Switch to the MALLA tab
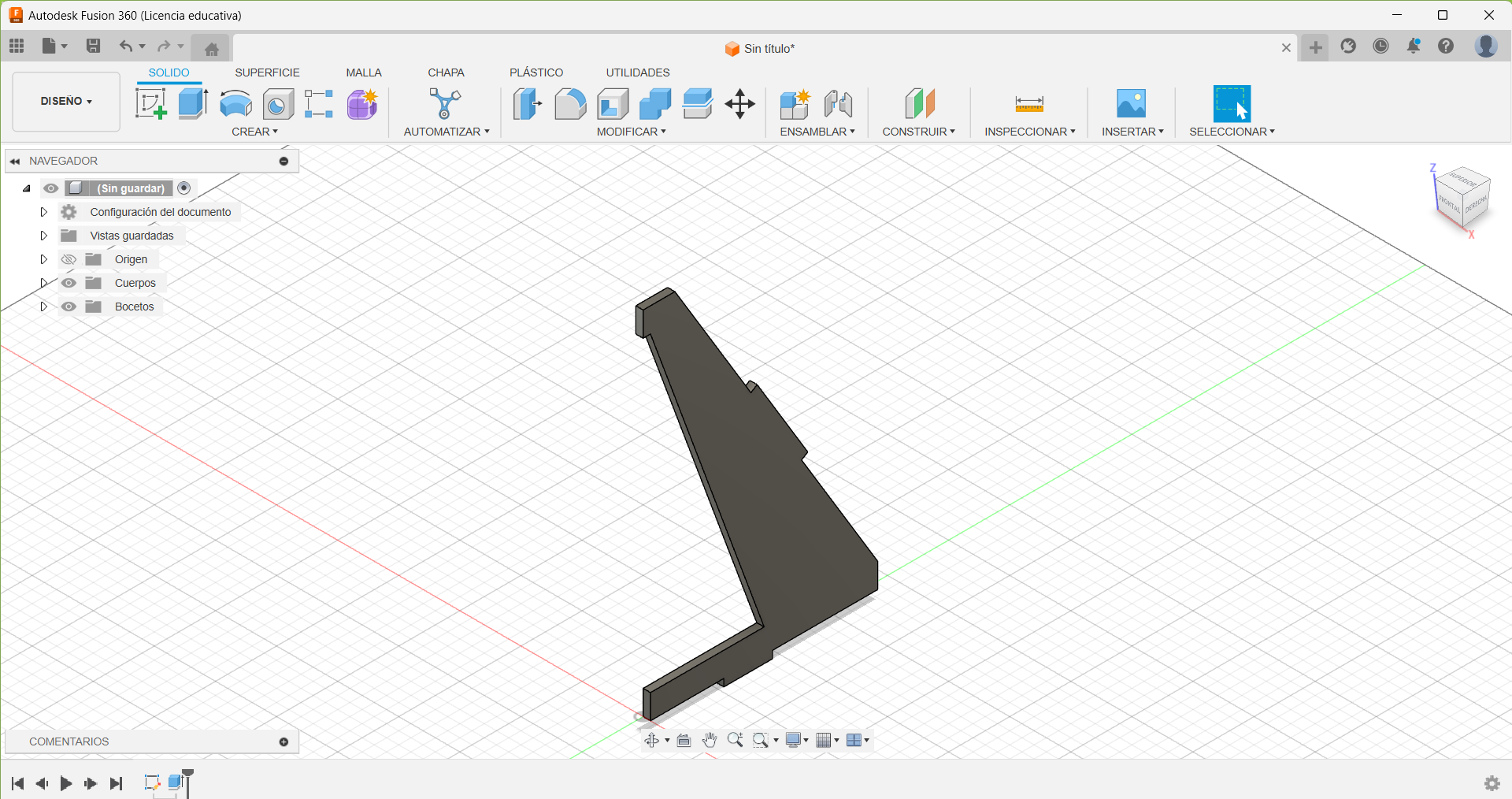The width and height of the screenshot is (1512, 799). 364,72
